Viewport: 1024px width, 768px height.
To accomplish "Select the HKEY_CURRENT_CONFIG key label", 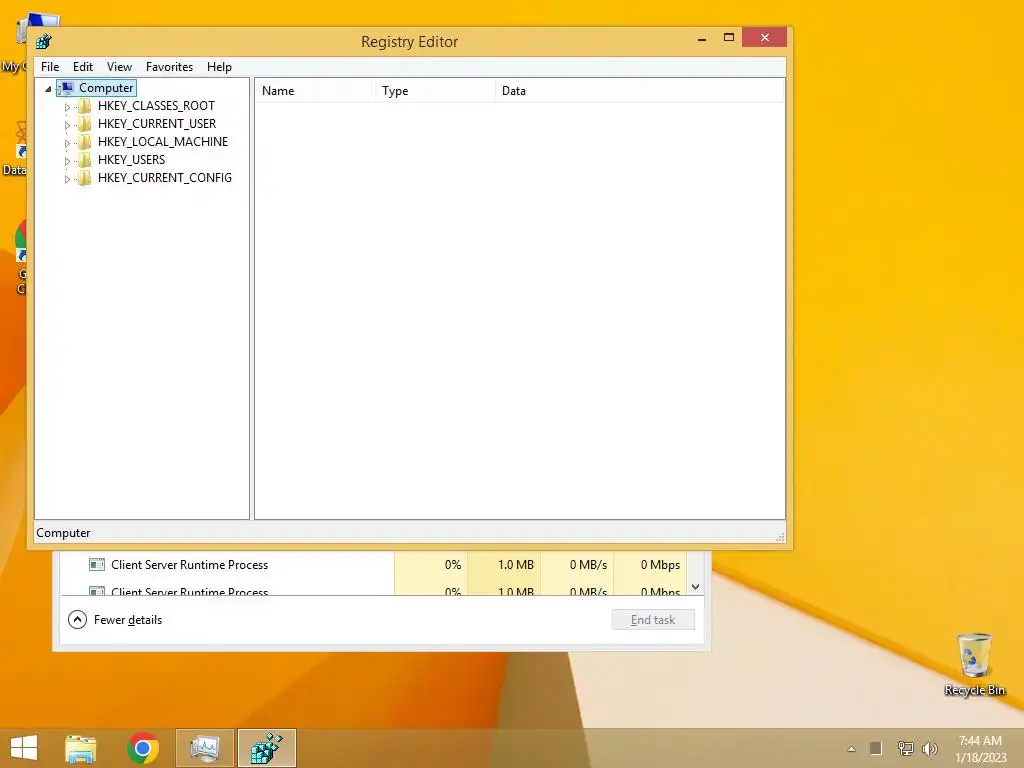I will (165, 178).
